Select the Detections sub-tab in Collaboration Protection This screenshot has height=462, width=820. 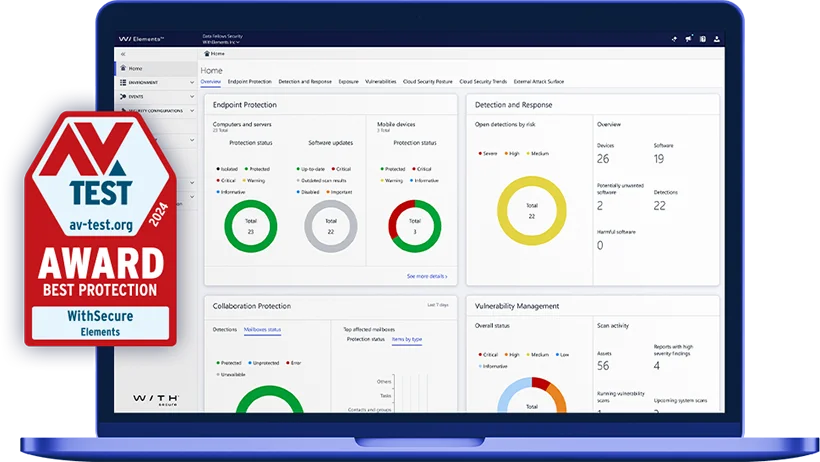tap(225, 330)
